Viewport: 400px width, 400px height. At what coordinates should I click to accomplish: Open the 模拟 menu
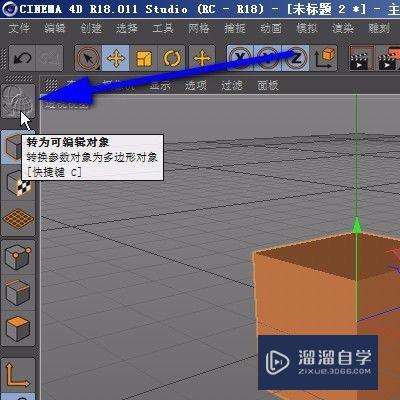[x=307, y=28]
